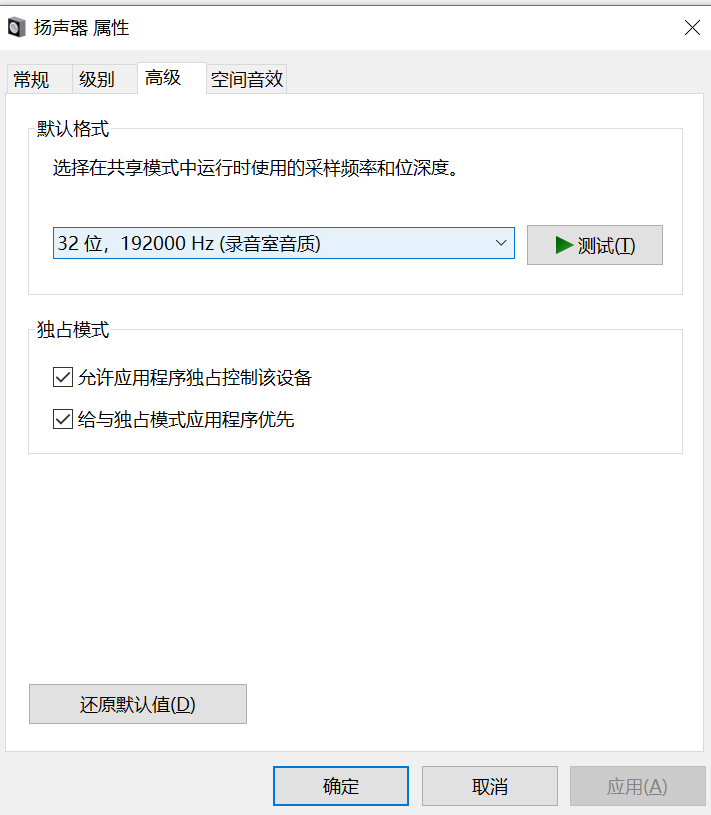Toggle the 给与独占模式应用程序优先 checkbox
This screenshot has width=711, height=815.
(x=63, y=419)
